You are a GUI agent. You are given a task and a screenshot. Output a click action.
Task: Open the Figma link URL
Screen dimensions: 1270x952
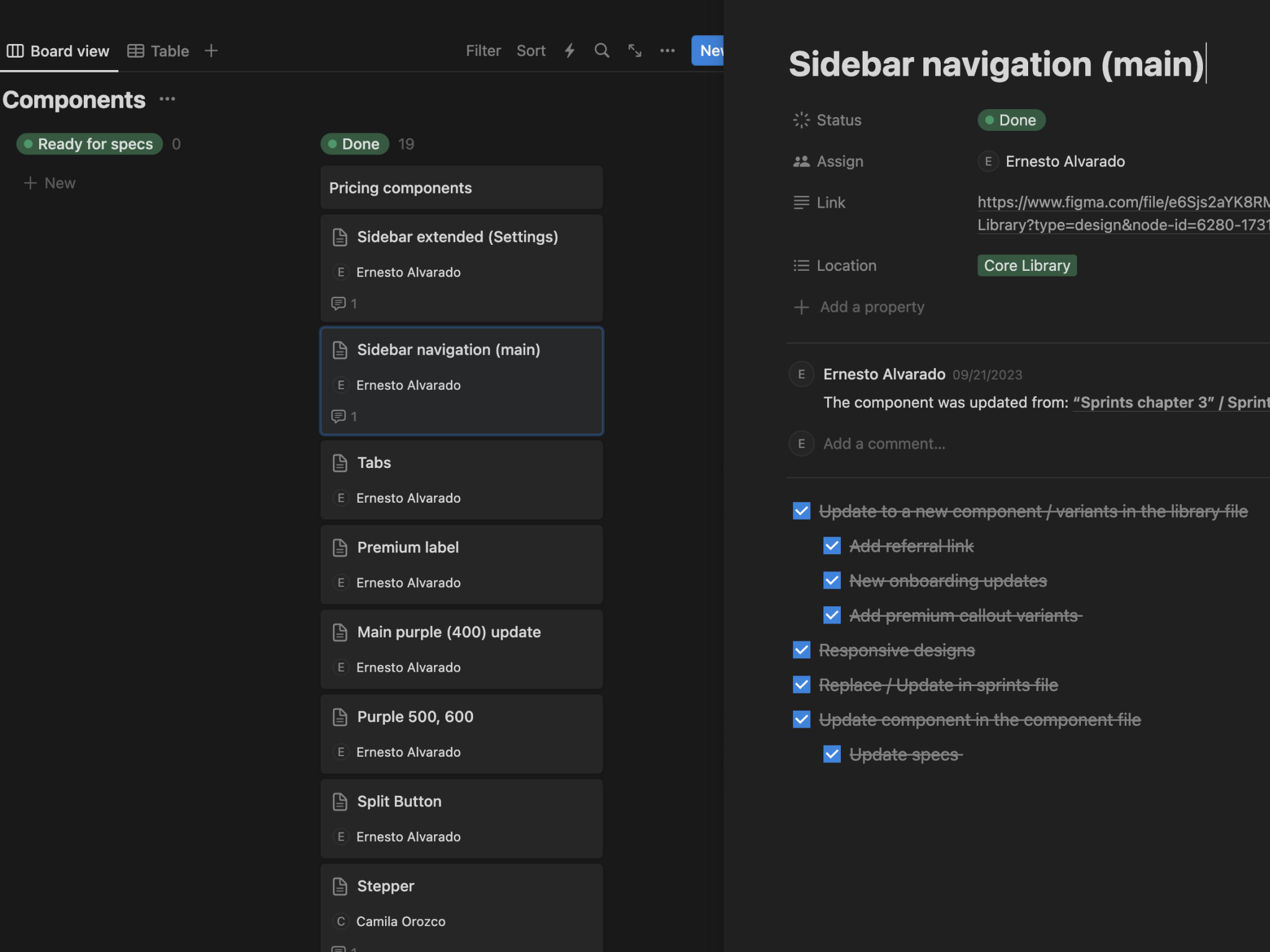1122,203
